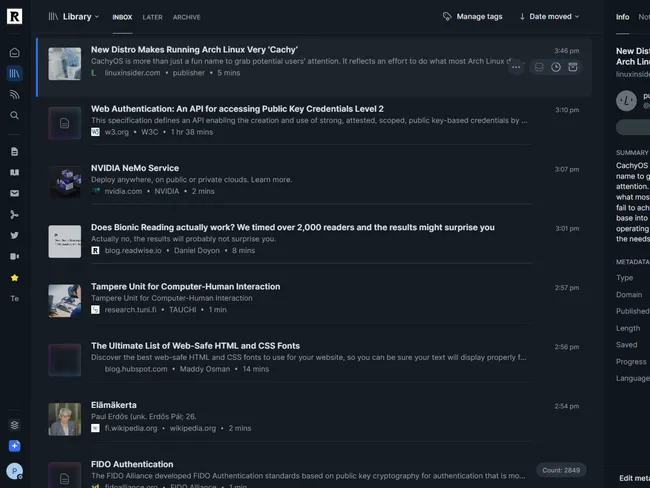Click the library shelves icon beside Library
This screenshot has width=650, height=488.
point(53,17)
